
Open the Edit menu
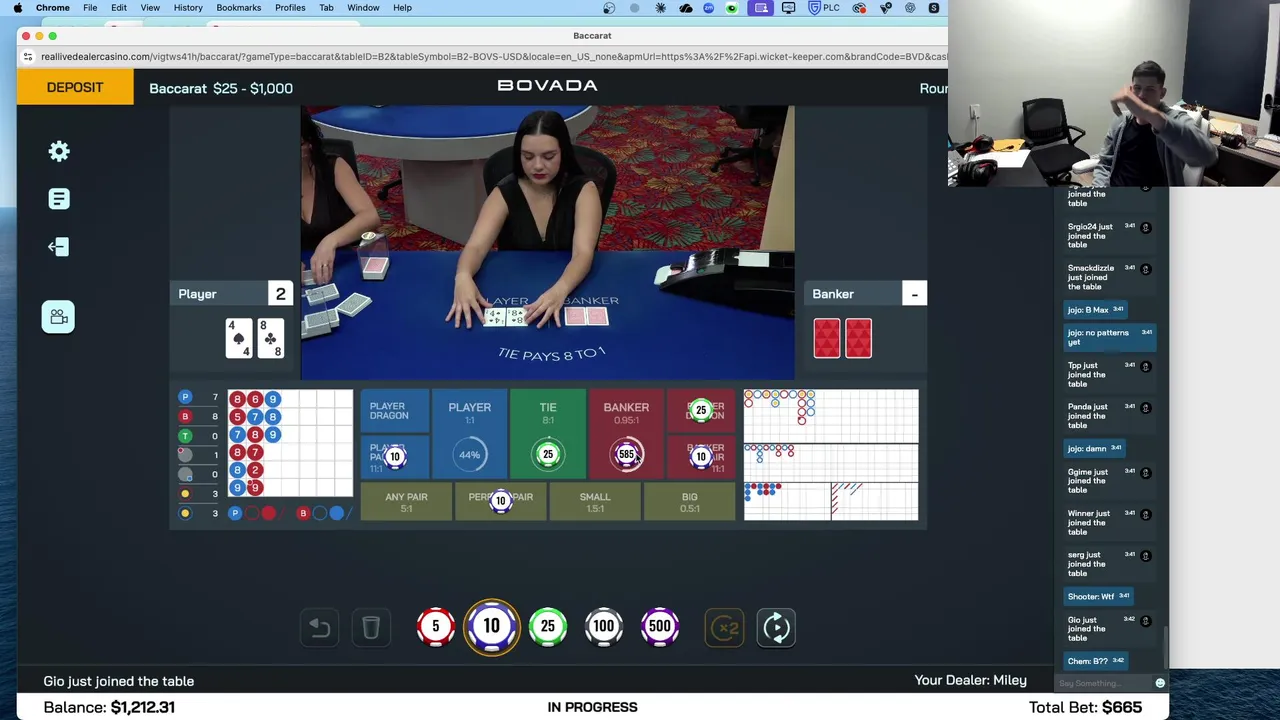tap(119, 8)
